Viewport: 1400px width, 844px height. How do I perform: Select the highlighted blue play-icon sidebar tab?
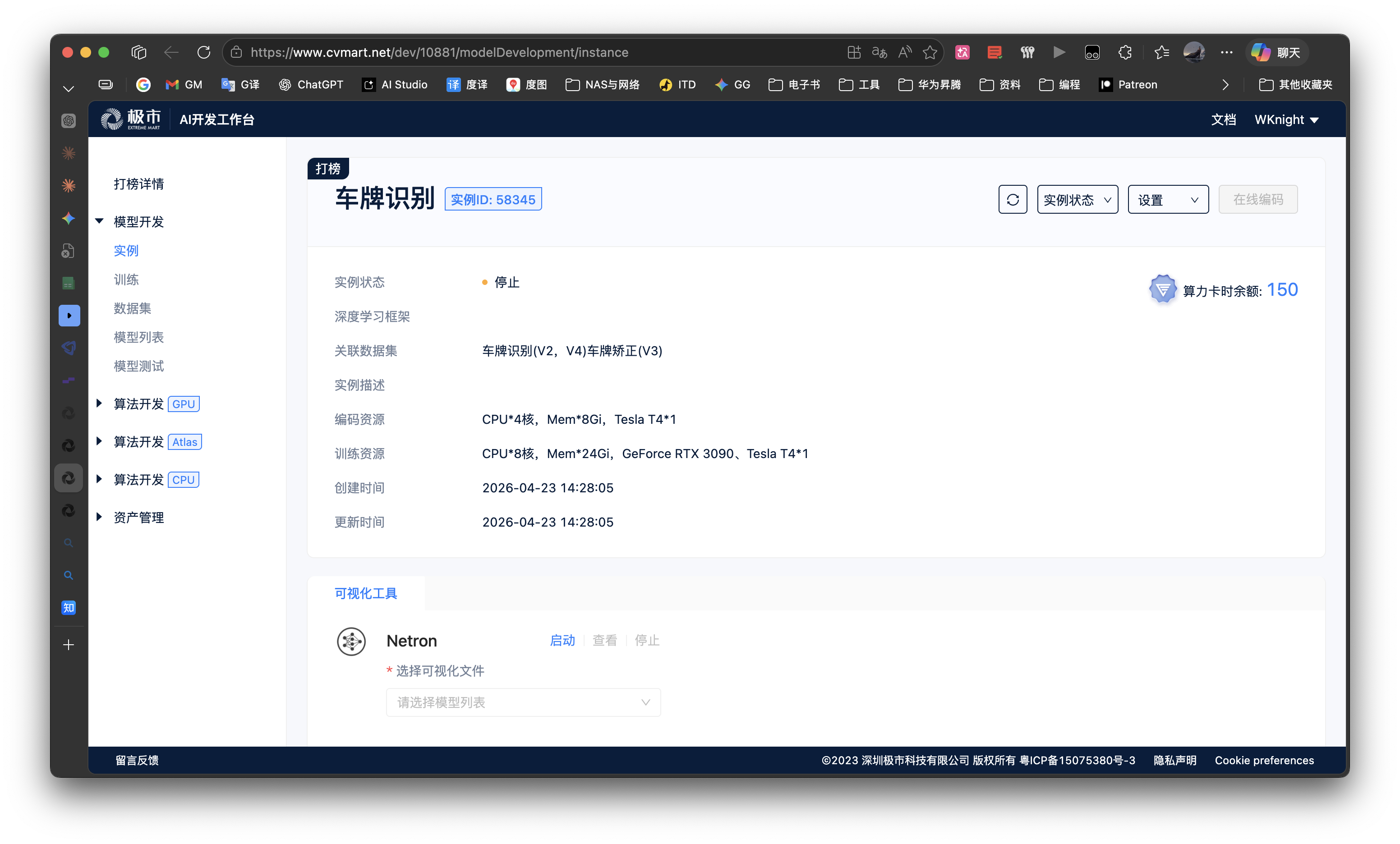[x=69, y=316]
